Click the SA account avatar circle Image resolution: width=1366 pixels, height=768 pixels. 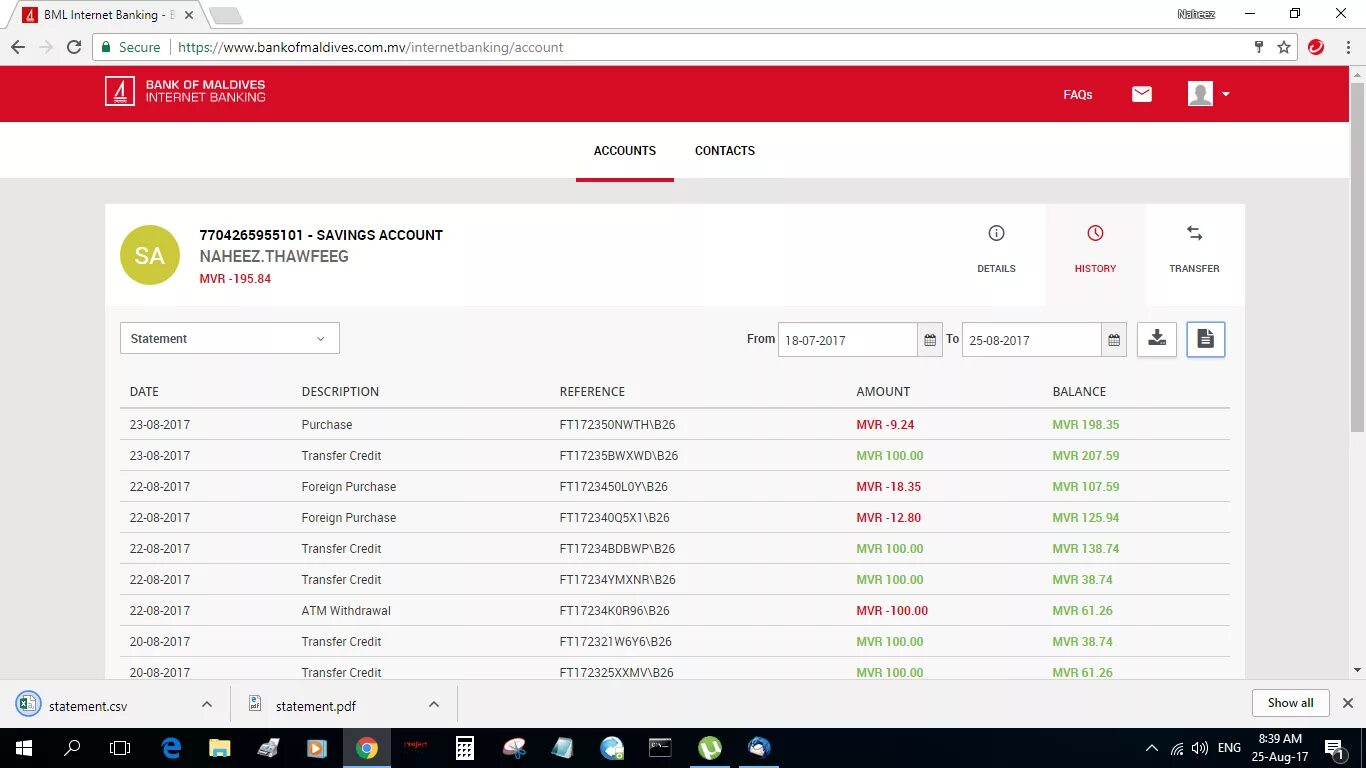[x=149, y=255]
